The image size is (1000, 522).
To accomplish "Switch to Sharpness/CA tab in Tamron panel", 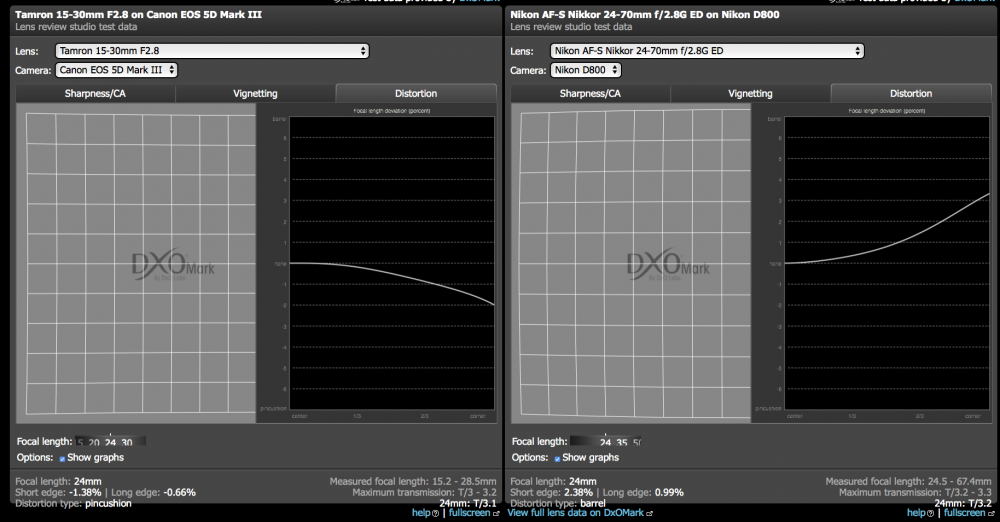I will click(x=95, y=93).
